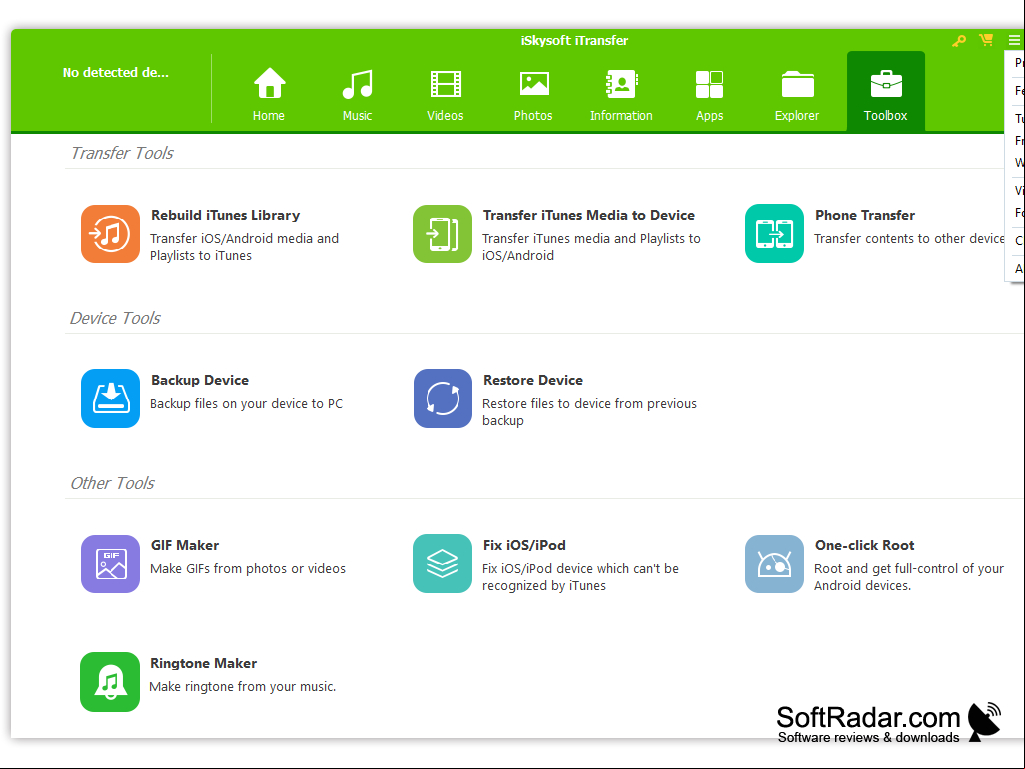Click the registration key icon
This screenshot has height=769, width=1025.
coord(958,41)
